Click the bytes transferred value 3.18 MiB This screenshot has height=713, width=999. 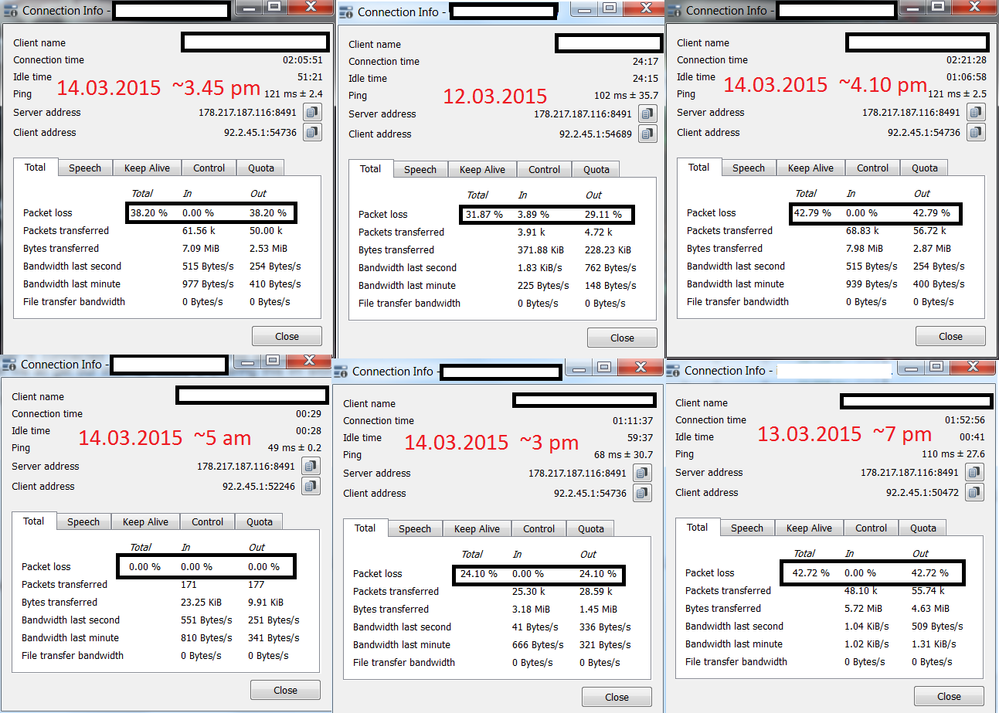(530, 609)
